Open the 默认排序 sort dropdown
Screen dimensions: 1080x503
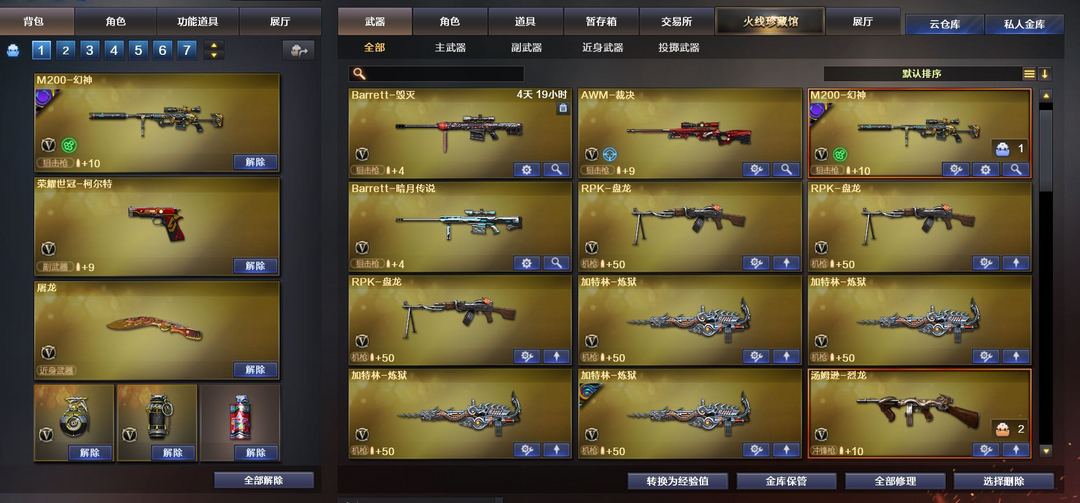[922, 74]
